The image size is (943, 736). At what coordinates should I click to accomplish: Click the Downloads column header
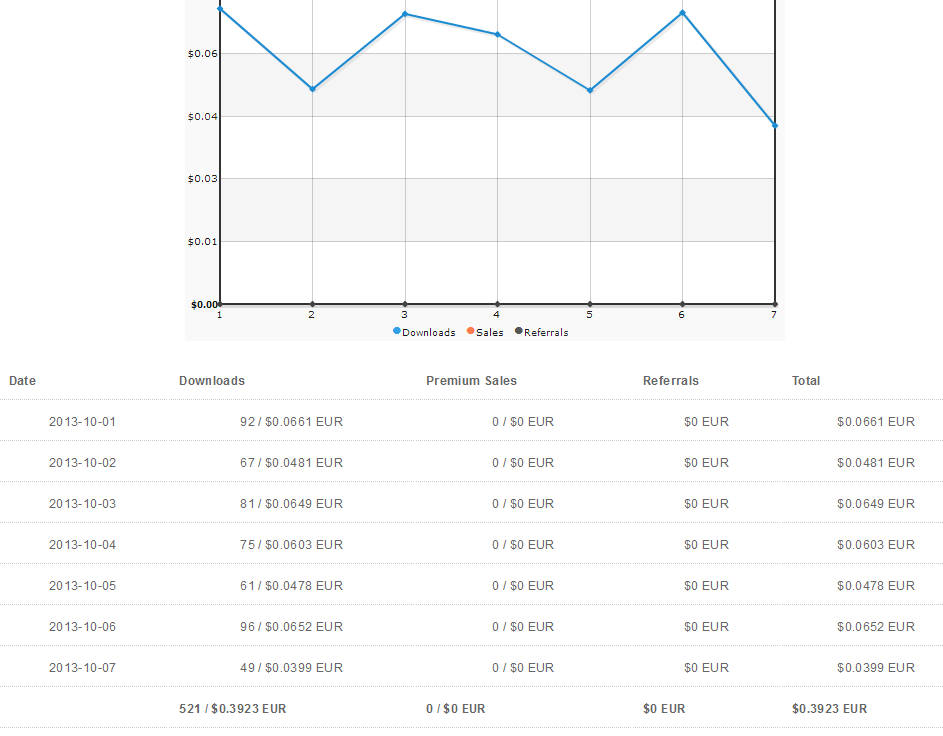point(212,381)
